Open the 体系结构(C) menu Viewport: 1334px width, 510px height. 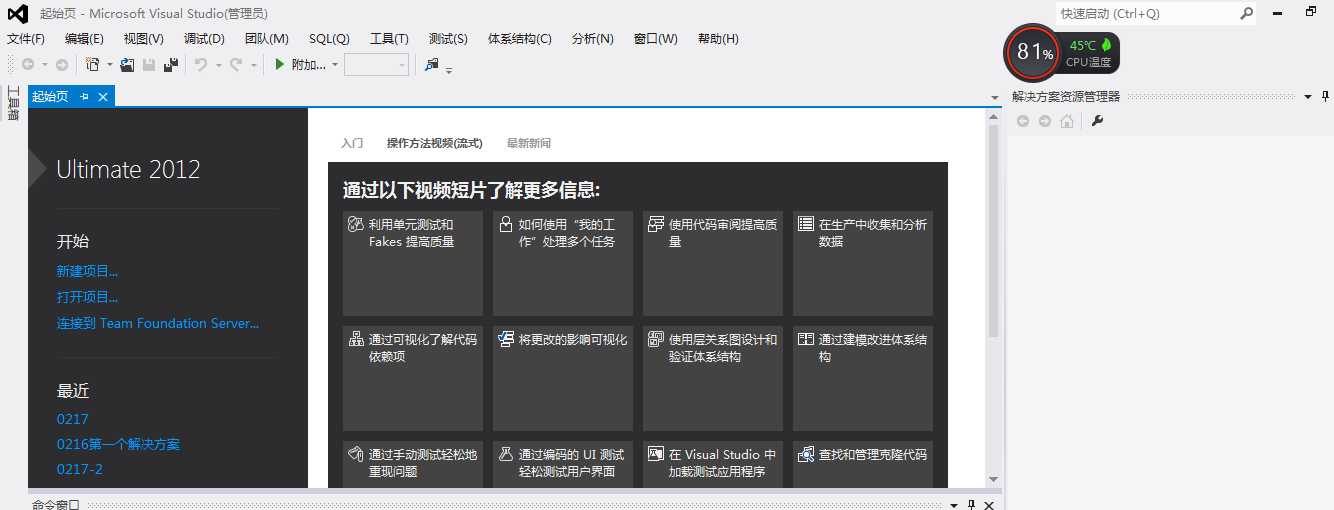coord(520,39)
